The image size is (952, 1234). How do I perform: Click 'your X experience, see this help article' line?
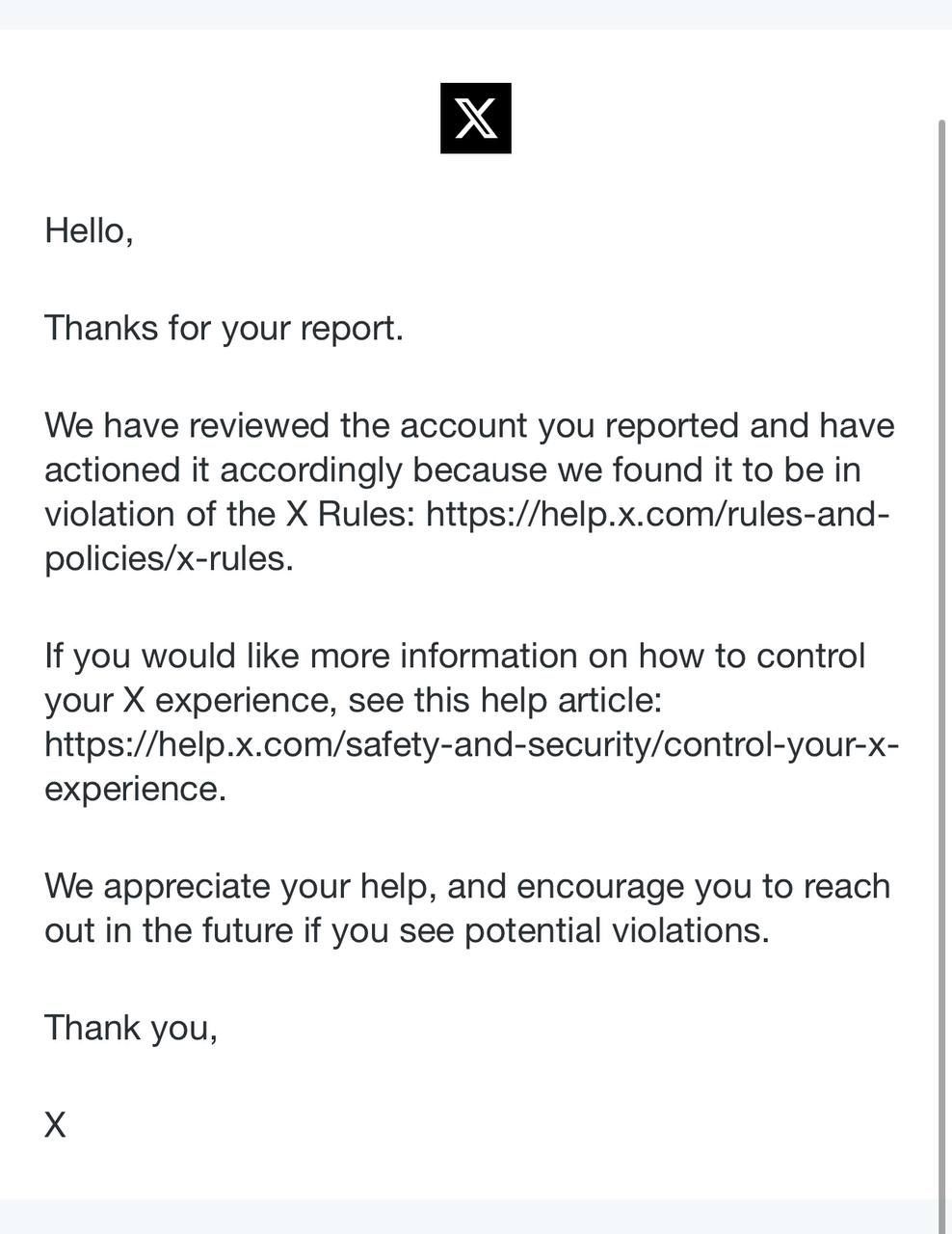click(354, 700)
